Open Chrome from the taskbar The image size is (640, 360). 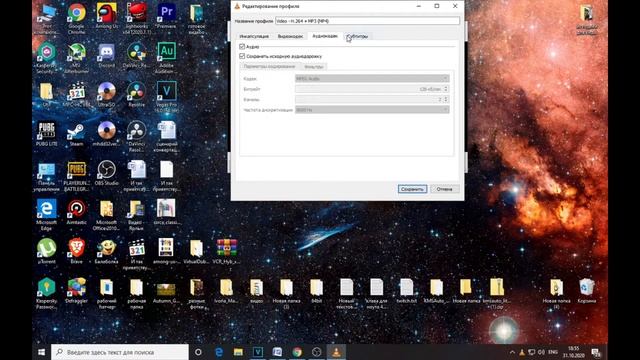tap(297, 352)
